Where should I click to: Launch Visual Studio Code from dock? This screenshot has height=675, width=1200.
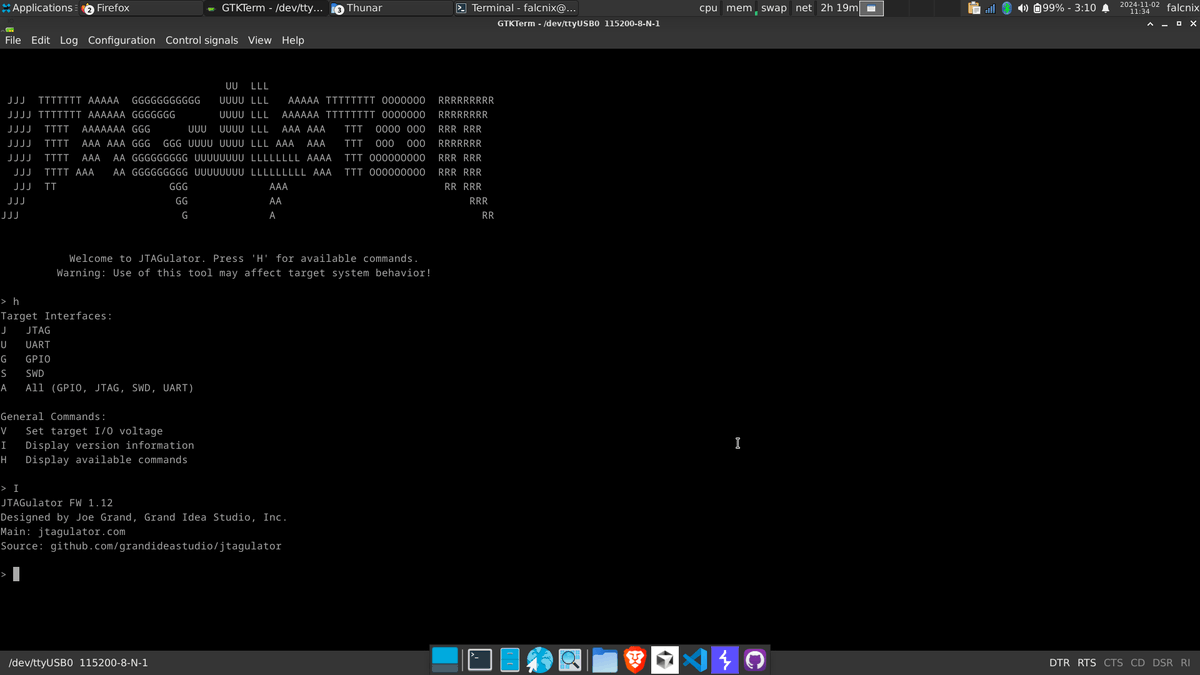pos(695,659)
